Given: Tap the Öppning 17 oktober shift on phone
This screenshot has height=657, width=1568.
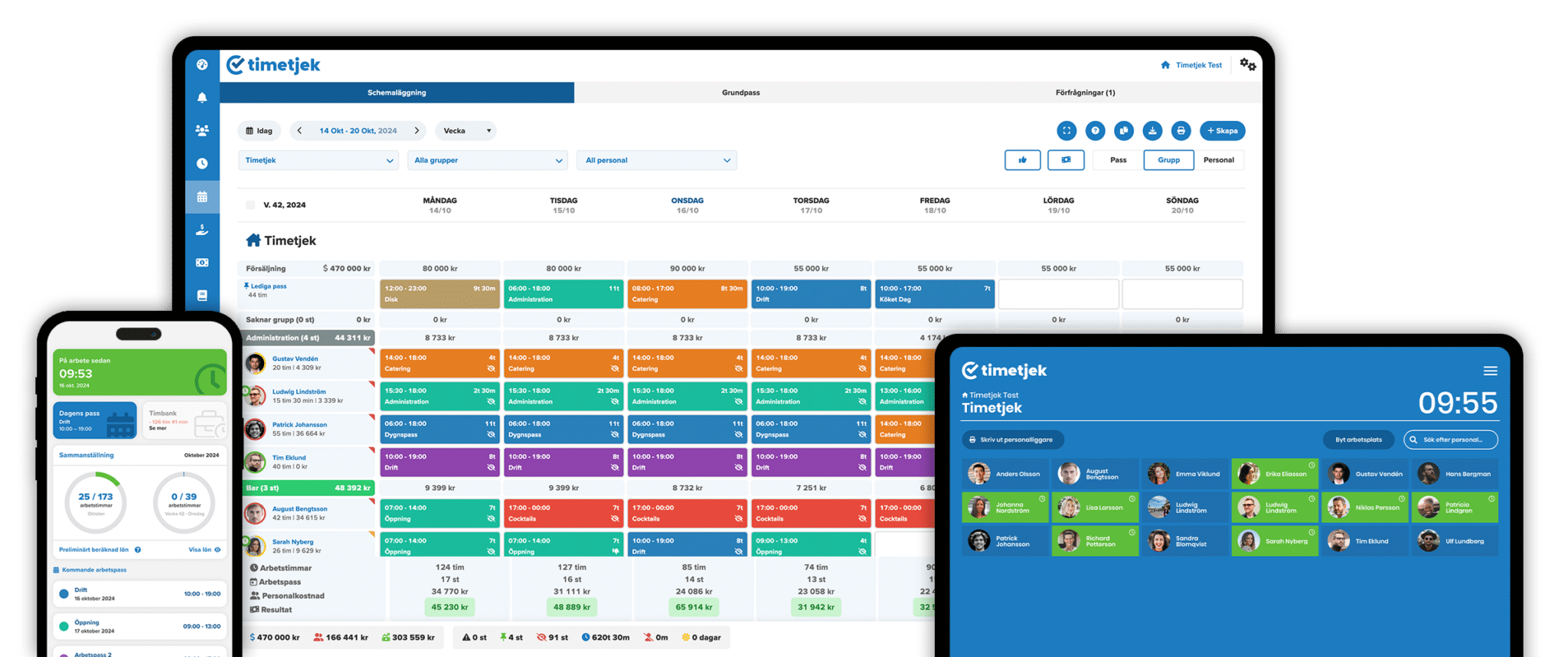Looking at the screenshot, I should point(140,626).
